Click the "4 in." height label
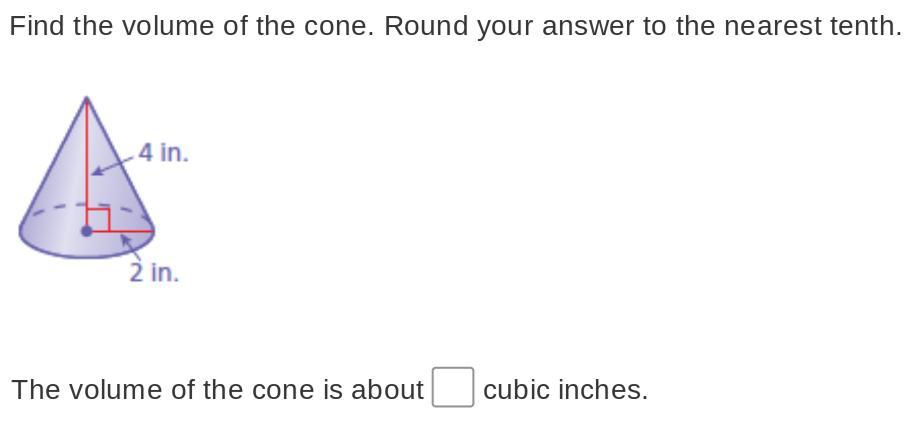Viewport: 908px width, 423px height. [164, 153]
